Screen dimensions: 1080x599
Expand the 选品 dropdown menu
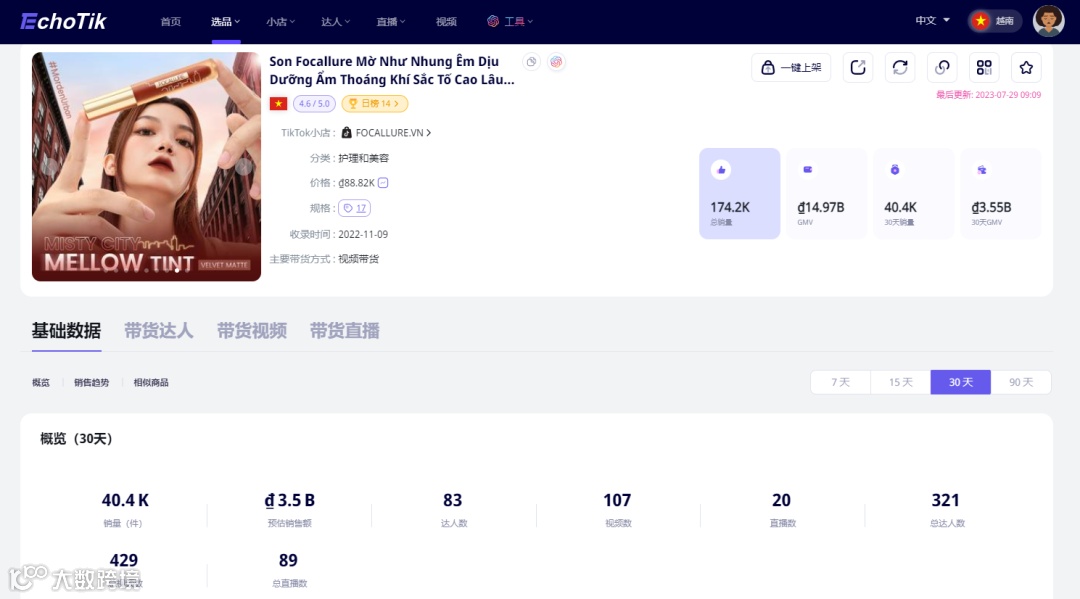coord(225,21)
